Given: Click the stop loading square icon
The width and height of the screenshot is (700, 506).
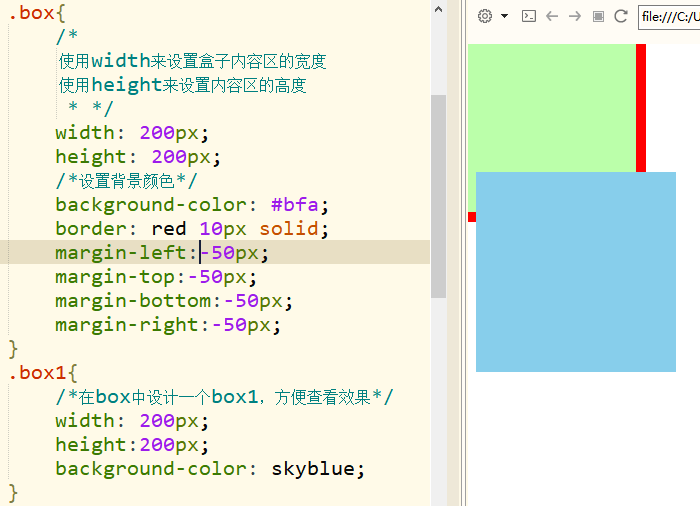Looking at the screenshot, I should 598,17.
